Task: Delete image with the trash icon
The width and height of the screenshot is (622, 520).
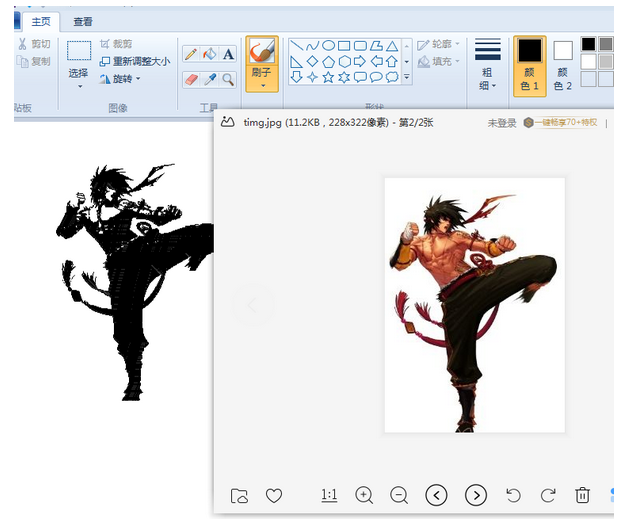Action: 582,495
